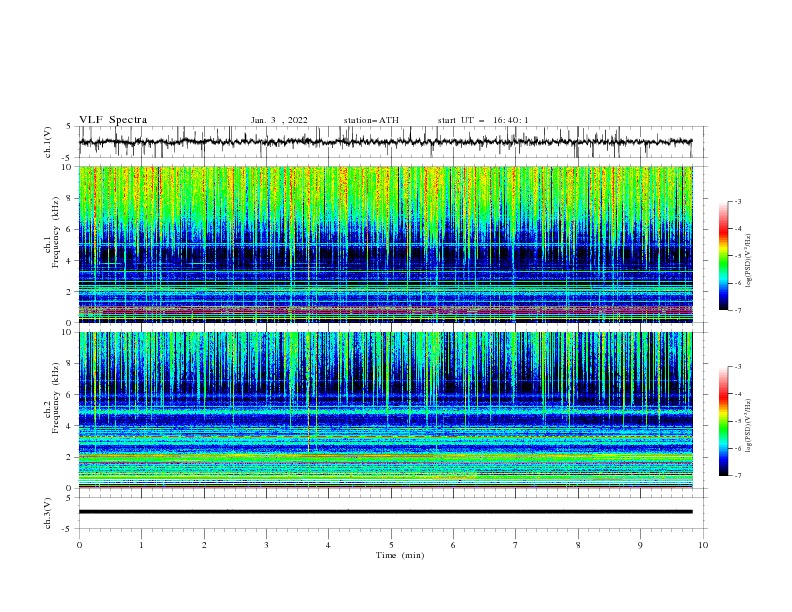Click time axis tick label "5"
792x612 pixels.
pos(391,545)
